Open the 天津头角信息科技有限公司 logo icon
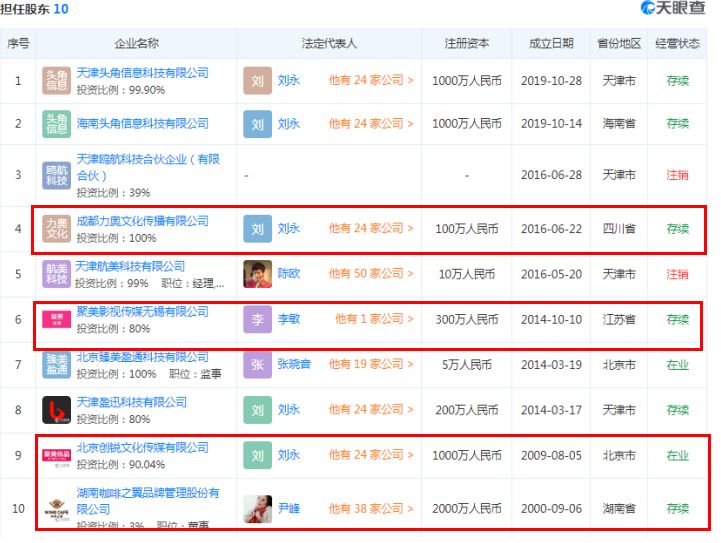 click(x=57, y=80)
